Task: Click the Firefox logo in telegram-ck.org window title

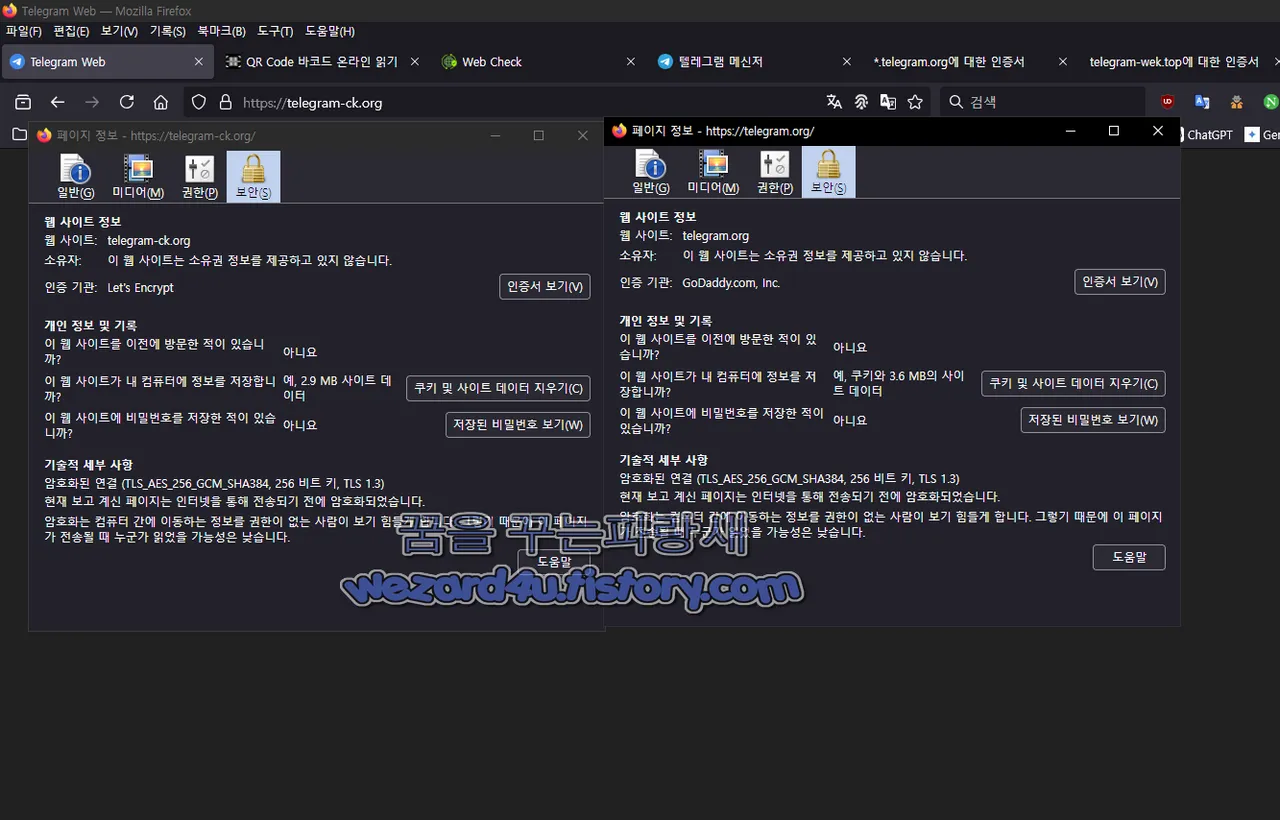Action: (x=44, y=135)
